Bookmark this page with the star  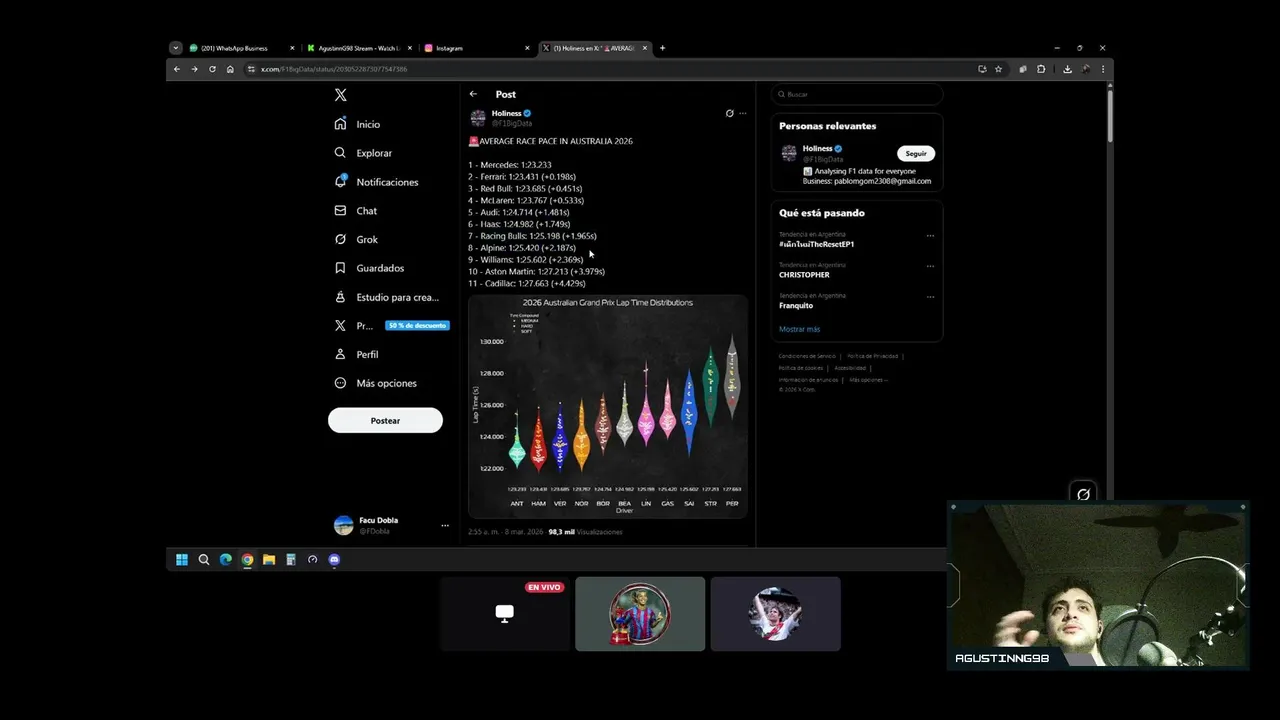[x=998, y=69]
